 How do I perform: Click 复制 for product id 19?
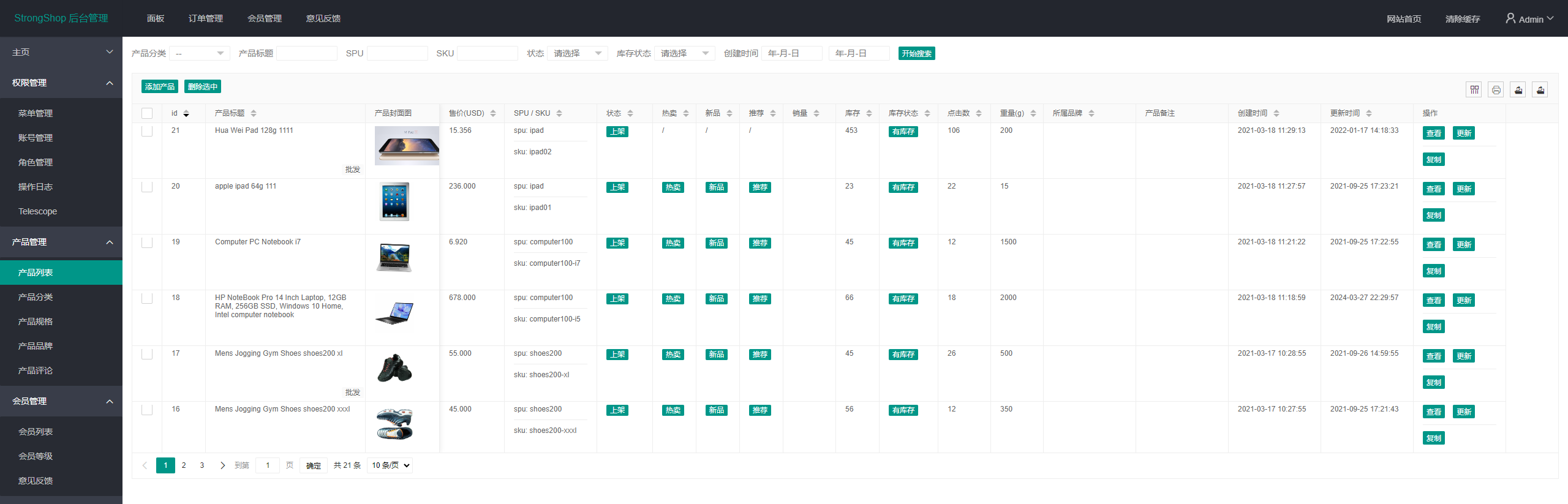pos(1434,271)
